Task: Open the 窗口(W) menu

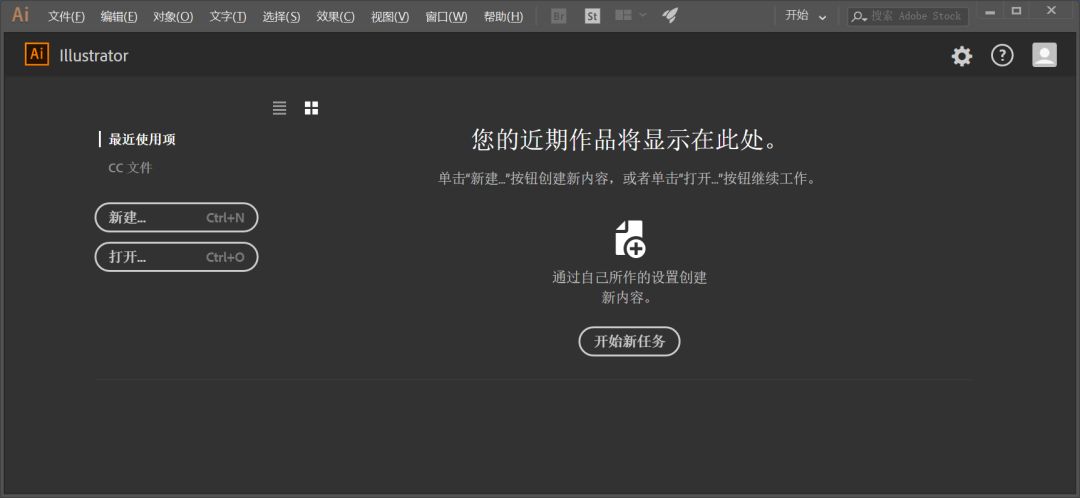Action: (x=446, y=17)
